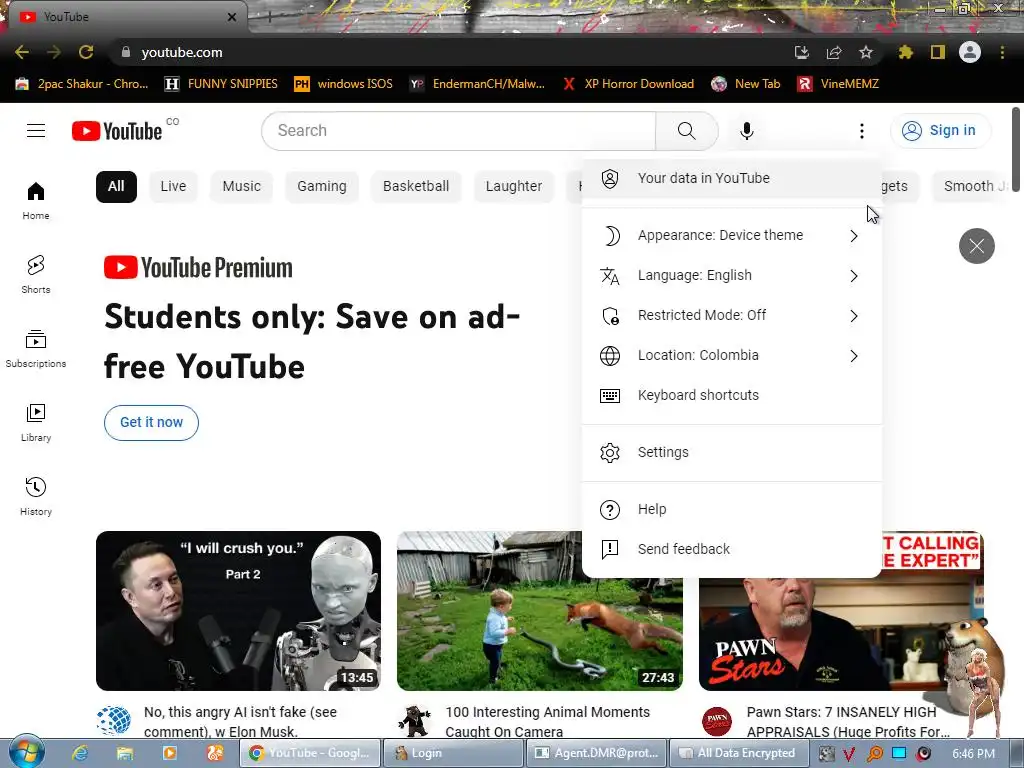The height and width of the screenshot is (768, 1024).
Task: Open the Elon Musk angry AI thumbnail
Action: pos(238,611)
